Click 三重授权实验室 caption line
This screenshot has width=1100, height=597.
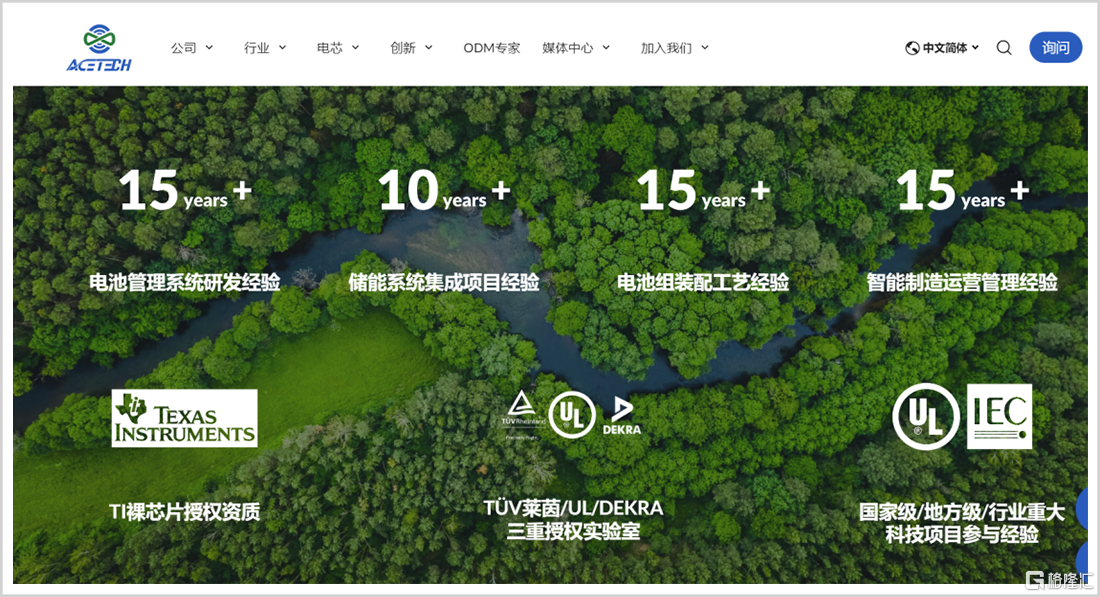[573, 531]
